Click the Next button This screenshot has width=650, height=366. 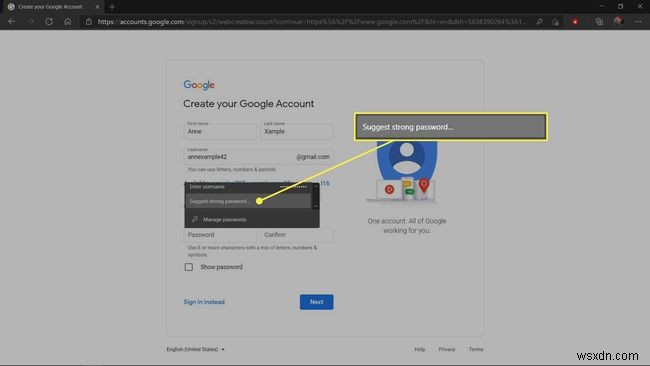click(x=316, y=302)
